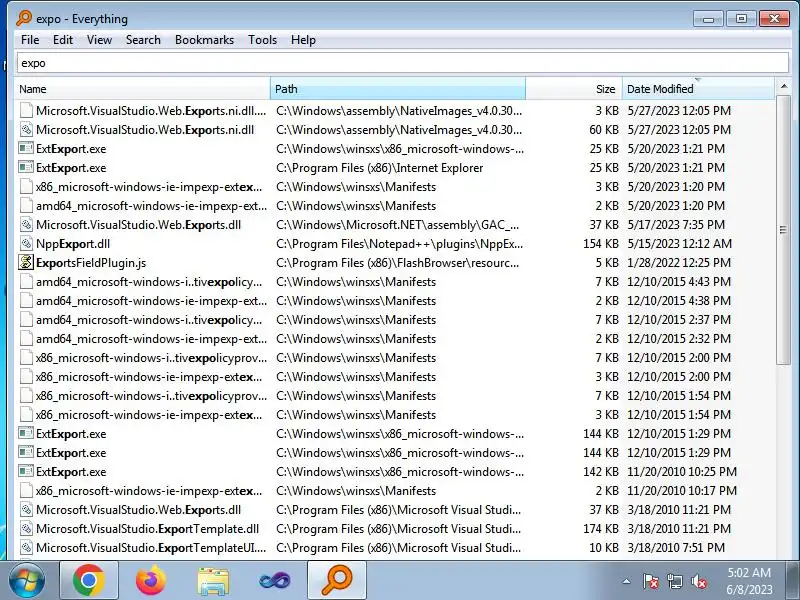
Task: Open Action Center flag tray icon
Action: pos(651,581)
